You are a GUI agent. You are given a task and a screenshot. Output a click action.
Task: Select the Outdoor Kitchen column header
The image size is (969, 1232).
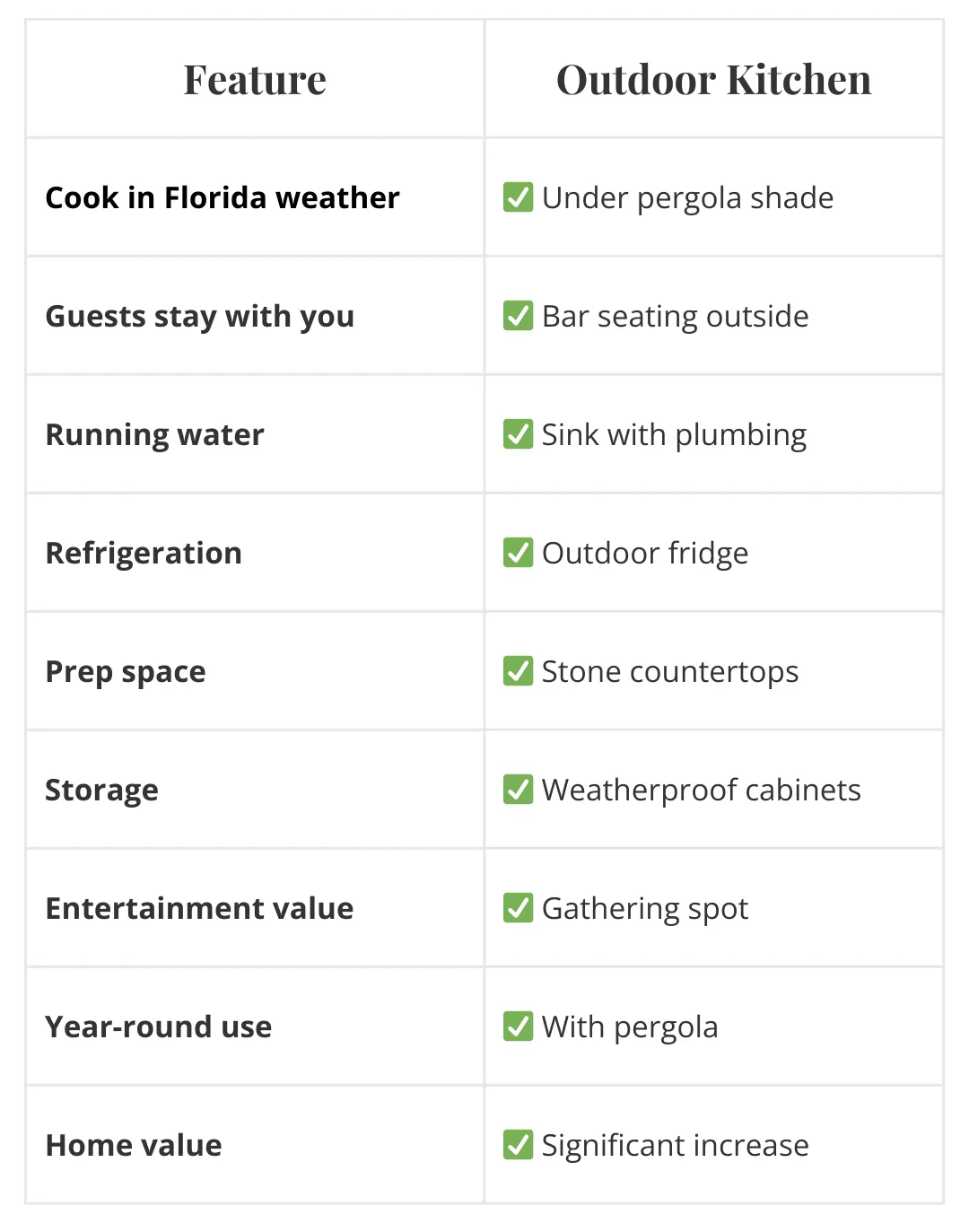click(x=713, y=79)
